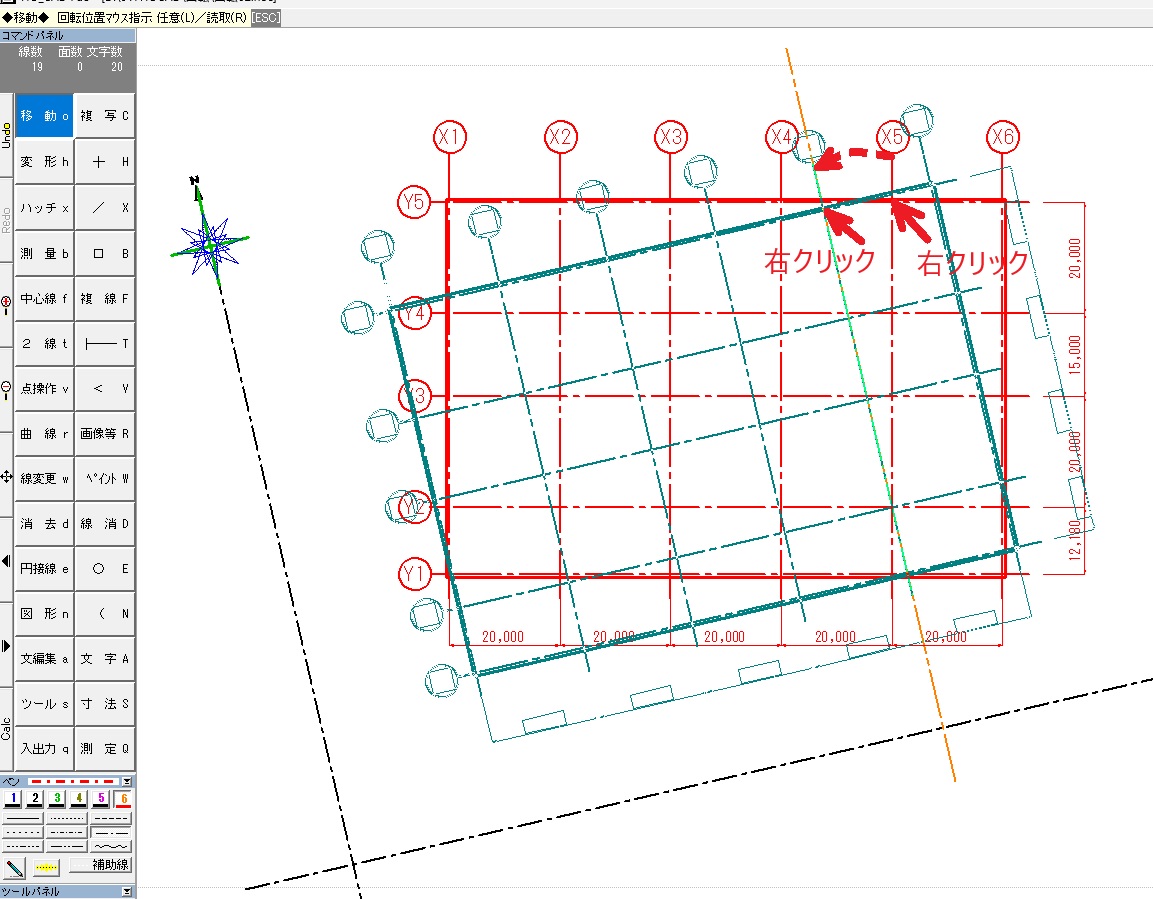Click the zoom-out magnifier on left strip
The image size is (1153, 899).
(7, 387)
